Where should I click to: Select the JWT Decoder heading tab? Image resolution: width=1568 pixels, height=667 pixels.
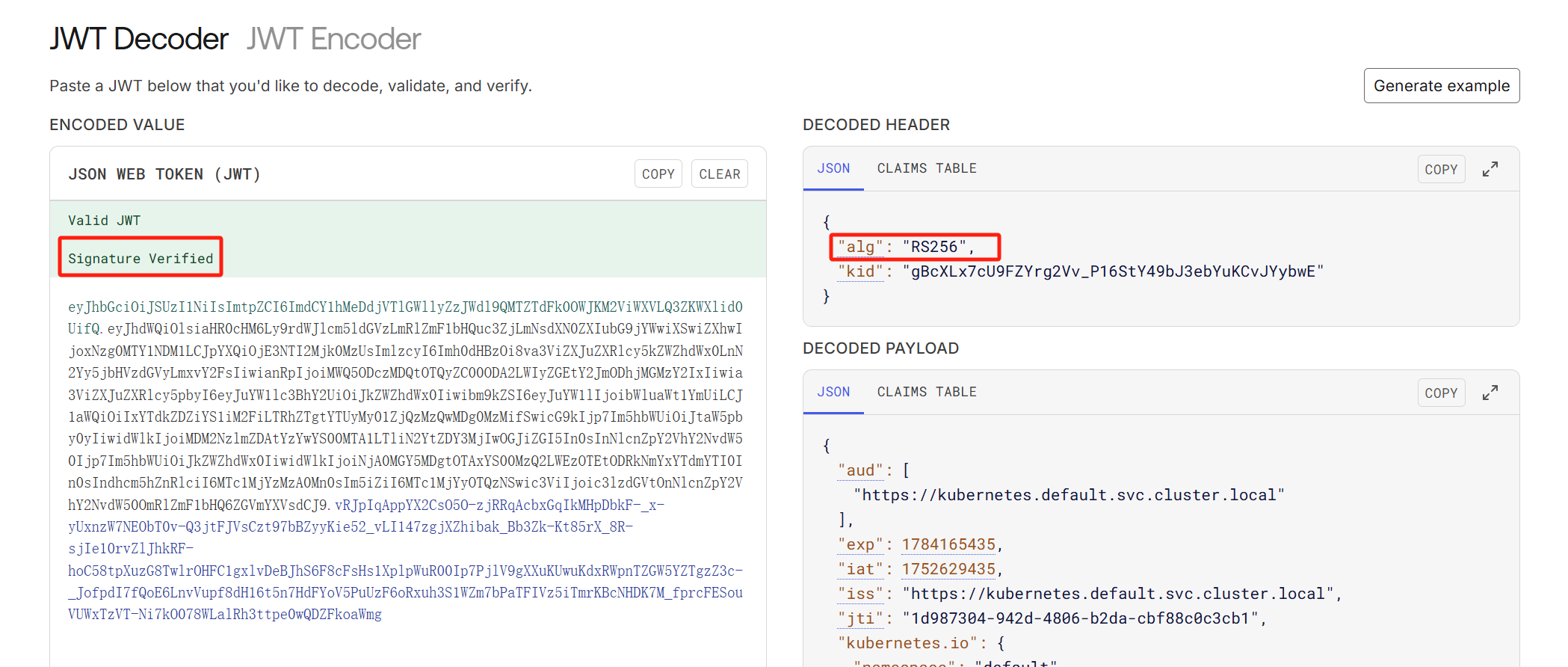[x=139, y=39]
